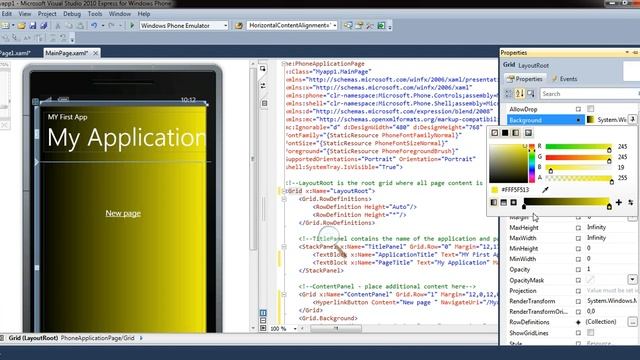
Task: Close the MainPage.xaml tab
Action: pos(95,53)
